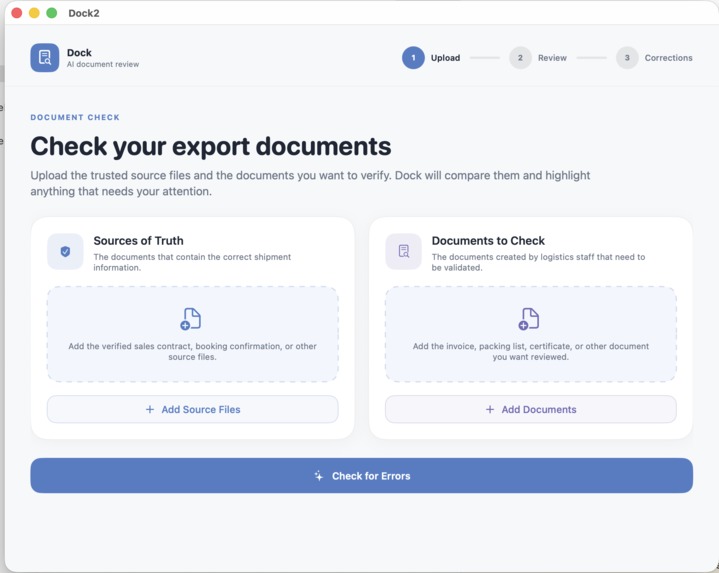Click the Add Documents button
The image size is (719, 573).
531,409
